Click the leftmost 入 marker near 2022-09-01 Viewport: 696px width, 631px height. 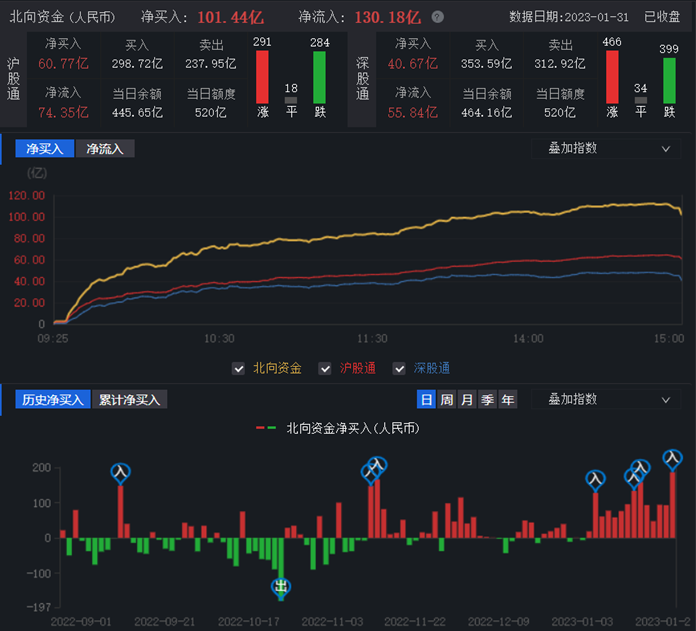121,471
